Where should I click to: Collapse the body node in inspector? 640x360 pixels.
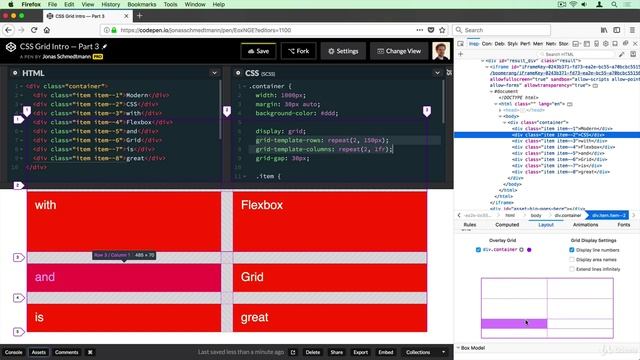500,116
